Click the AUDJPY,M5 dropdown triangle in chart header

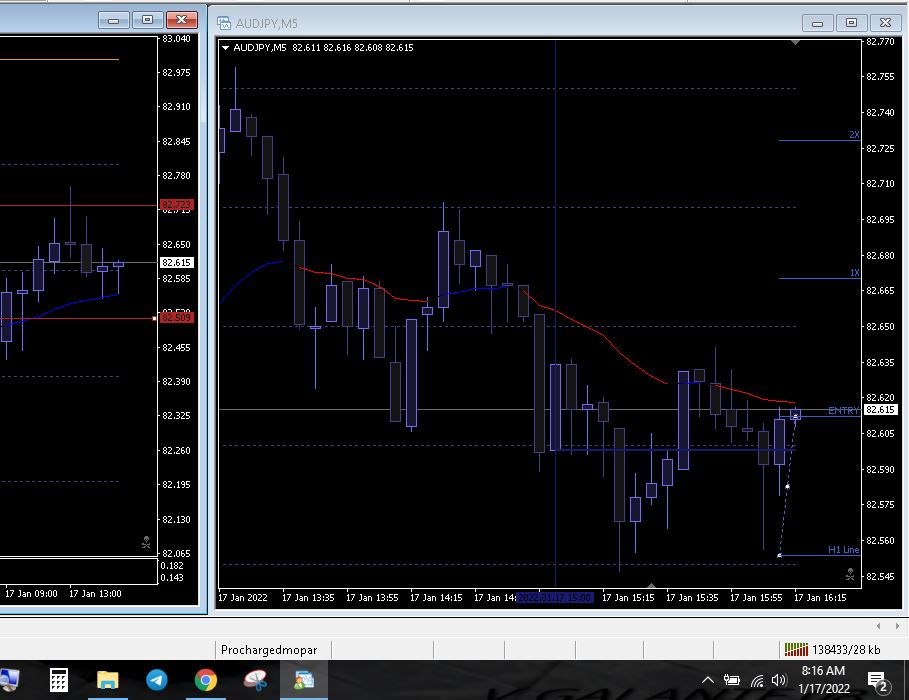coord(226,48)
